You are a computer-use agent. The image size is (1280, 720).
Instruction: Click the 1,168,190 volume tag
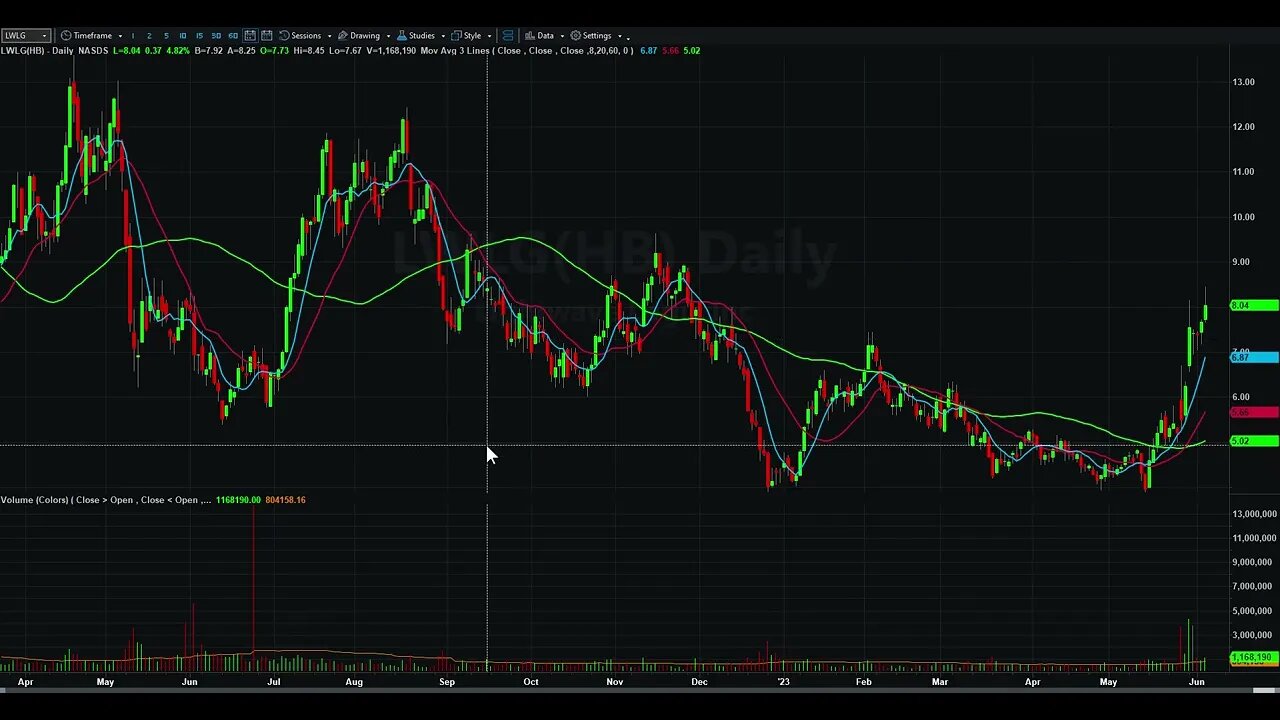coord(1253,658)
